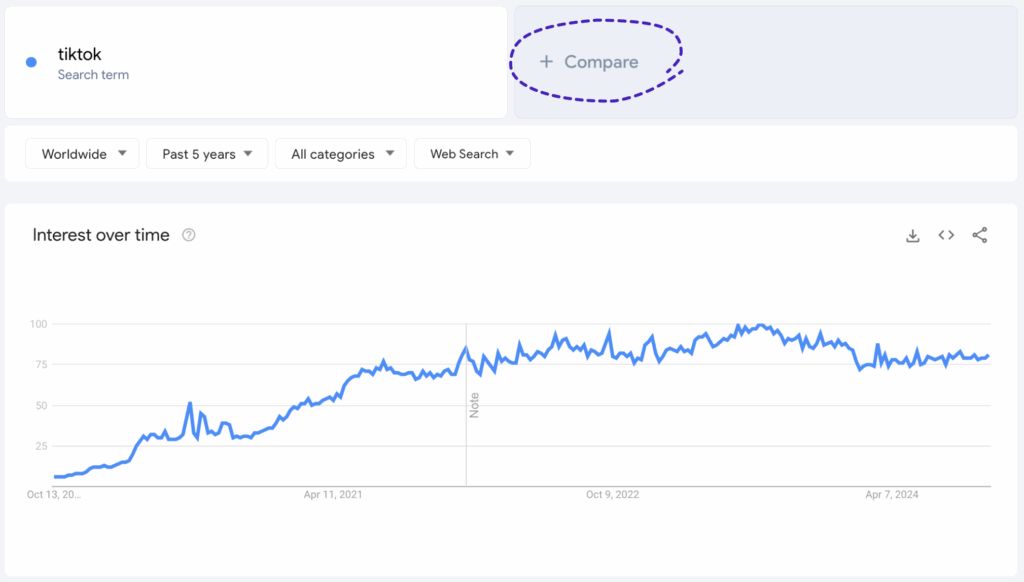The image size is (1024, 582).
Task: Click the 75 value on the y-axis
Action: (41, 364)
